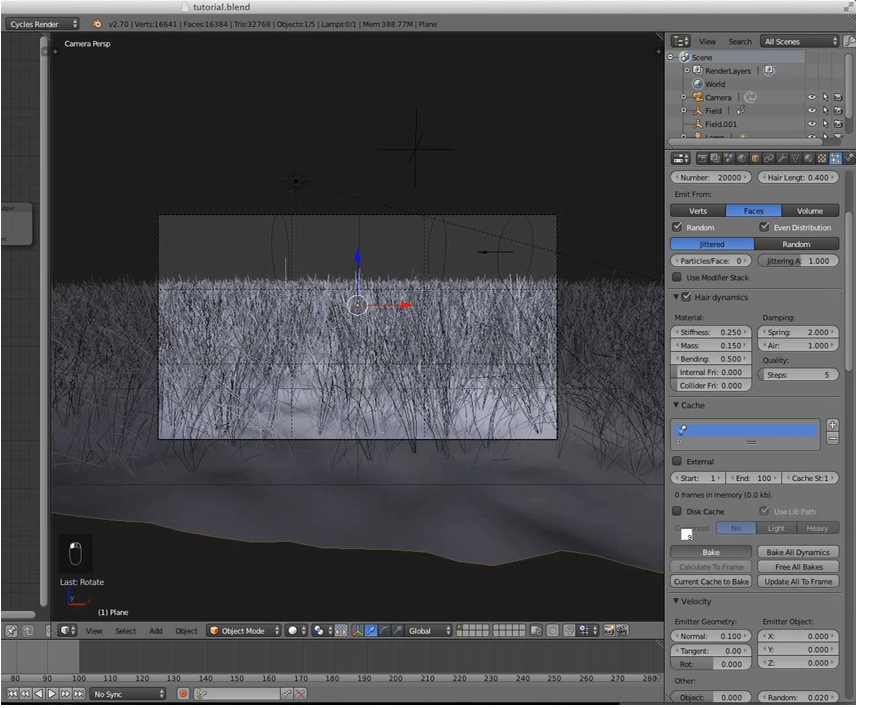Hide the Camera object via eye icon
The height and width of the screenshot is (708, 874).
pos(811,98)
